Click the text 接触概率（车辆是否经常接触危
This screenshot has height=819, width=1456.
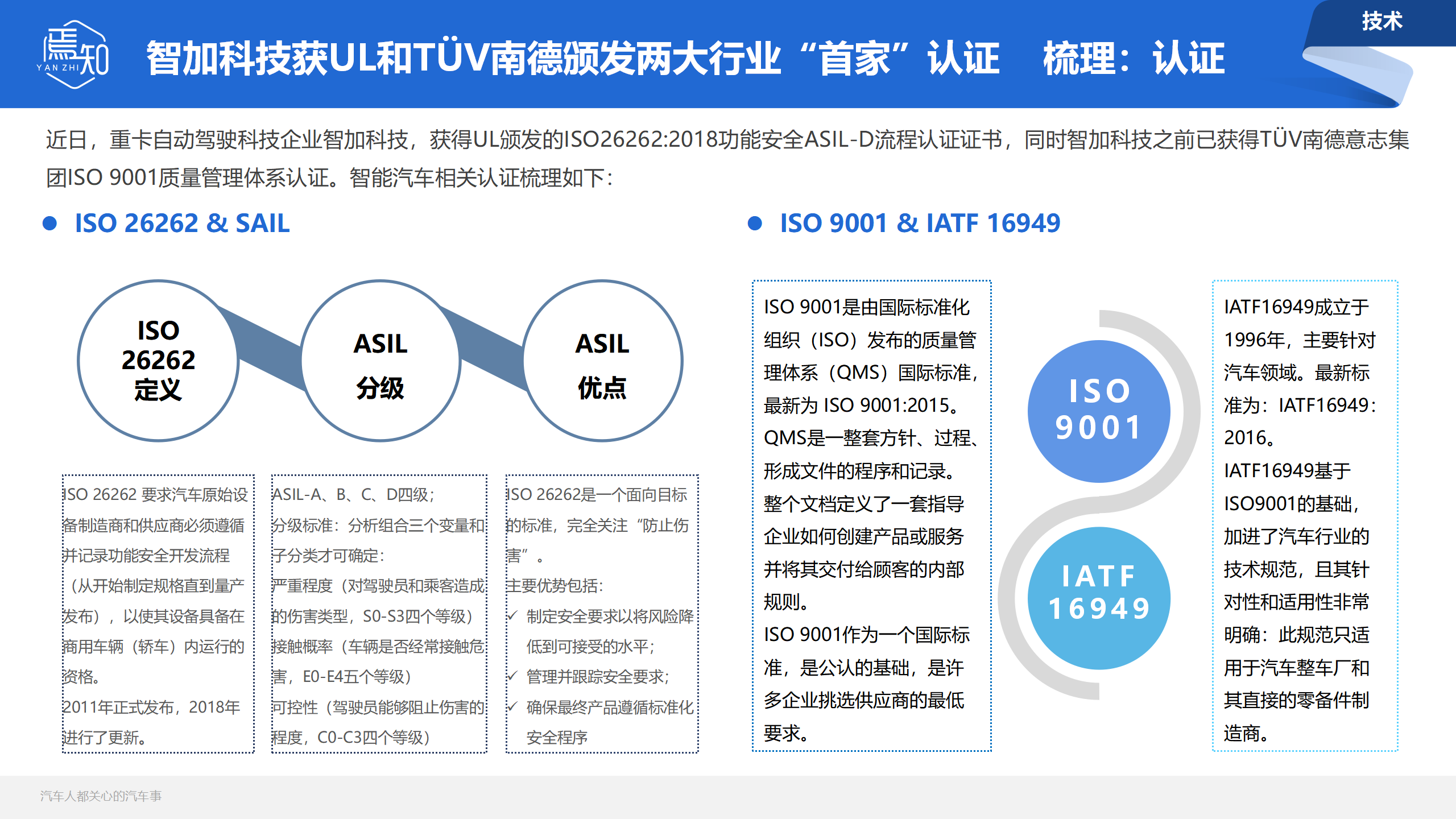click(x=378, y=646)
